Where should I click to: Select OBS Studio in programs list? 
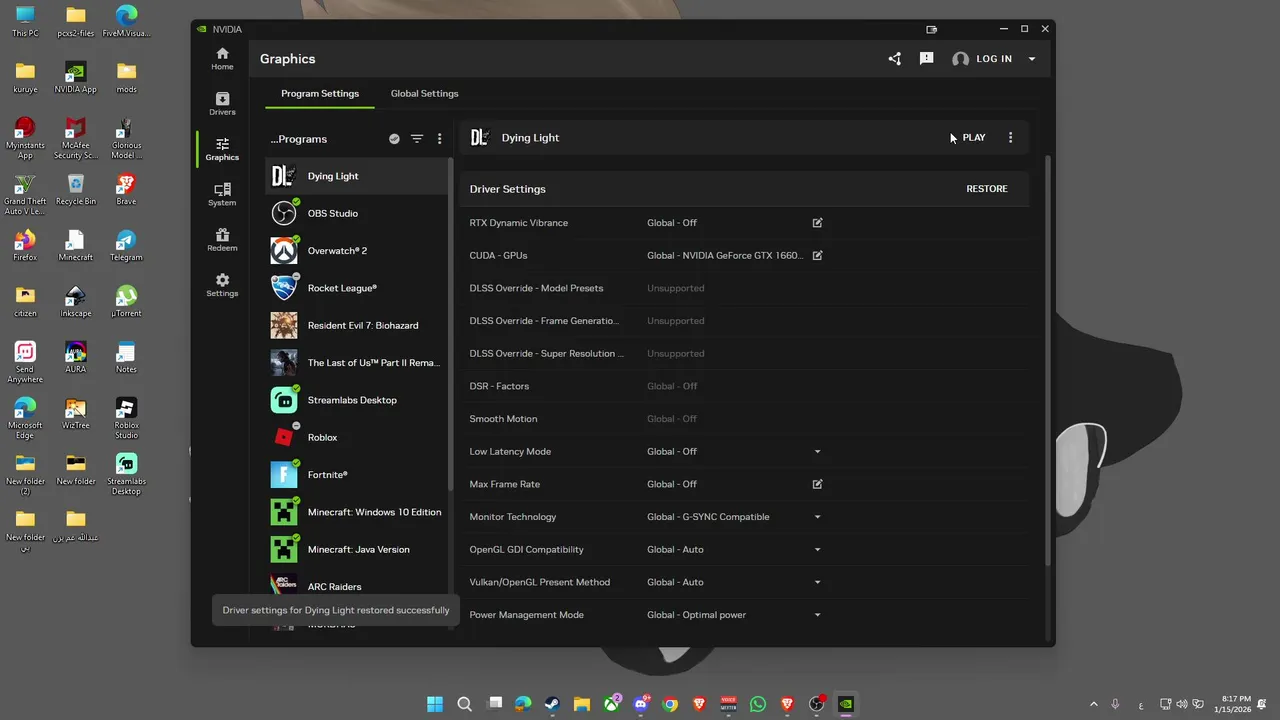point(357,213)
